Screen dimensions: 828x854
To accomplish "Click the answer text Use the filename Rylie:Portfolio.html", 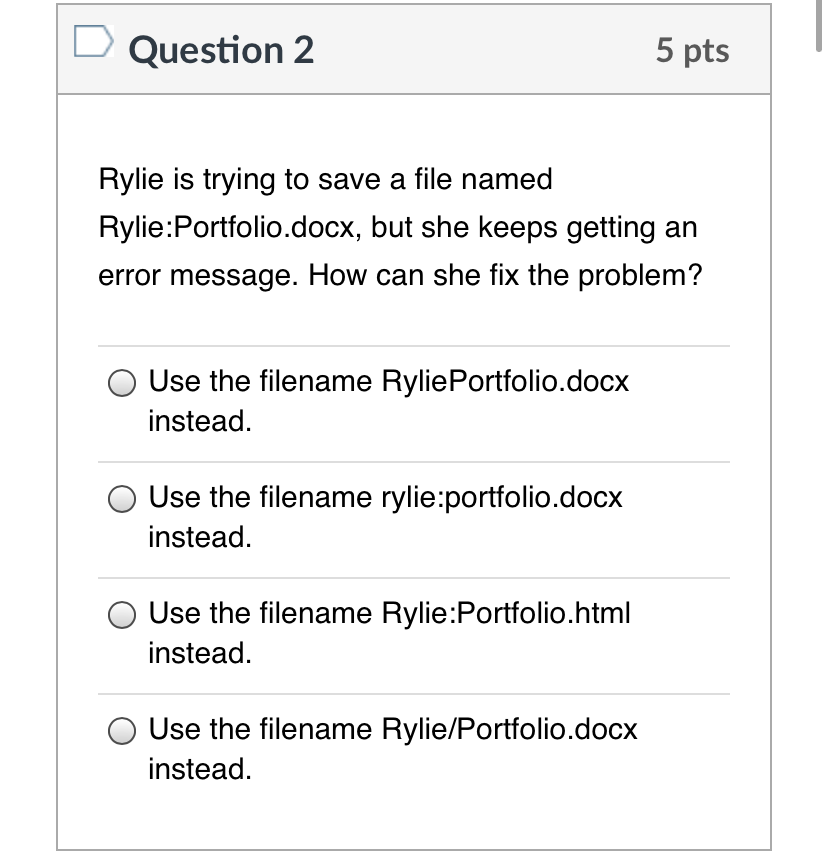I will tap(389, 613).
